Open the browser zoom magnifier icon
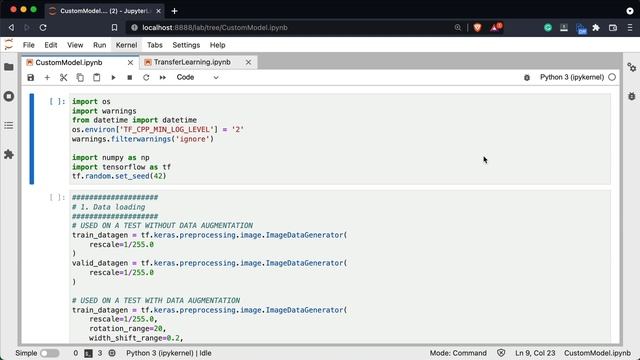The height and width of the screenshot is (360, 640). coord(458,27)
